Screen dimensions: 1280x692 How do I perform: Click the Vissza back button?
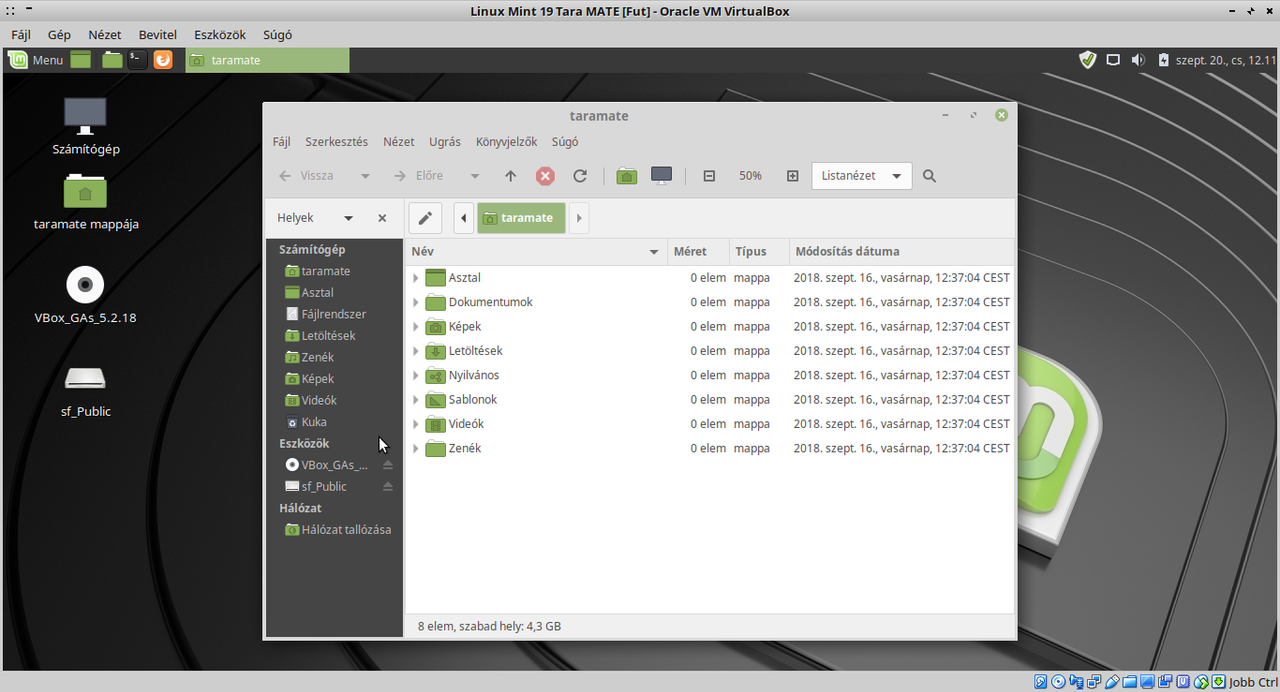coord(306,176)
